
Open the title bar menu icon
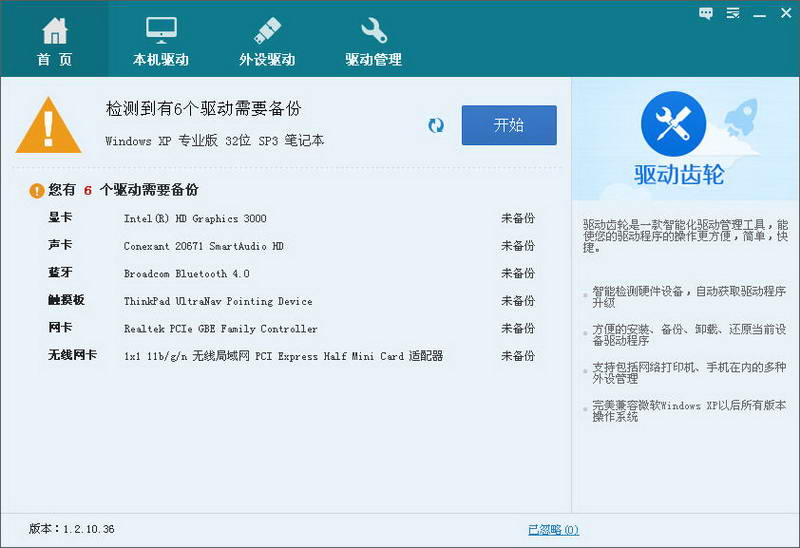point(733,13)
